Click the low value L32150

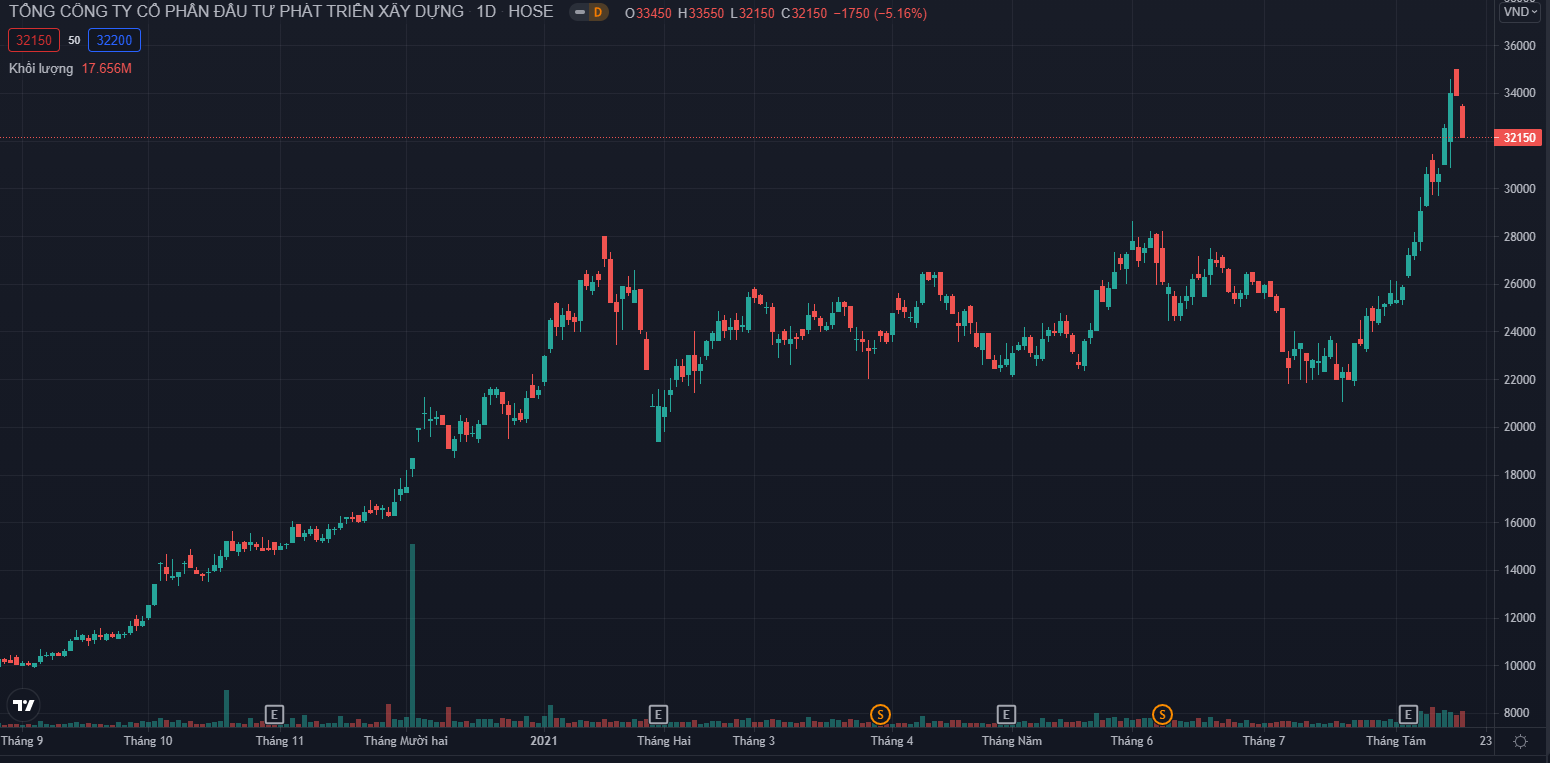pyautogui.click(x=751, y=13)
